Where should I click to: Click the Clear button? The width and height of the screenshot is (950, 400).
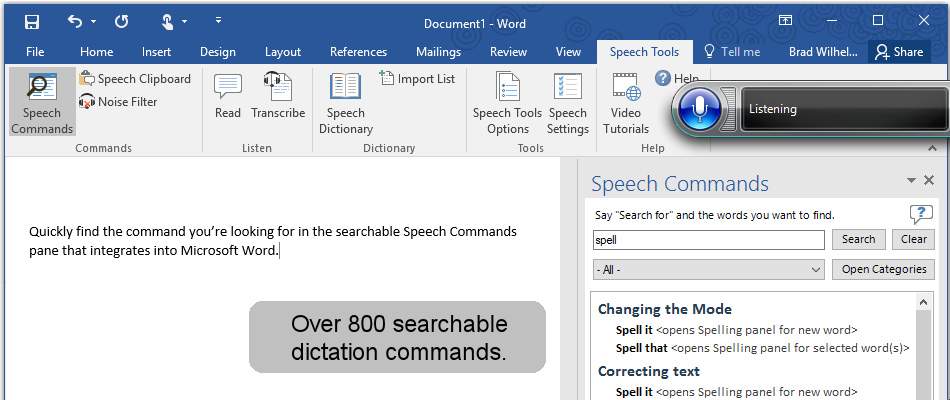(914, 239)
